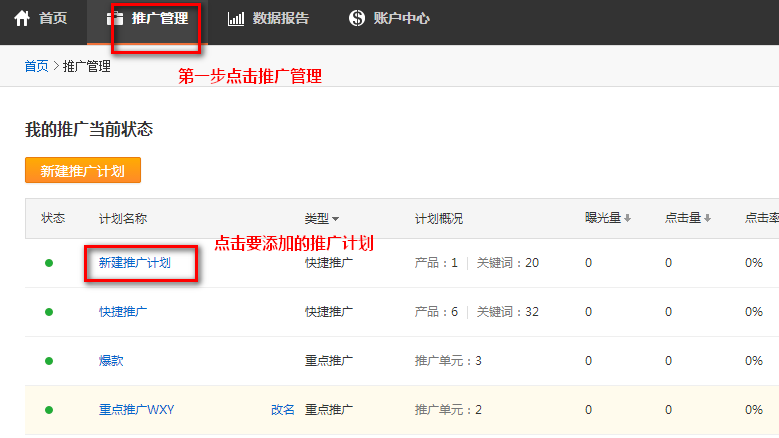The image size is (779, 438).
Task: Click green status dot for 爆款 row
Action: point(48,360)
